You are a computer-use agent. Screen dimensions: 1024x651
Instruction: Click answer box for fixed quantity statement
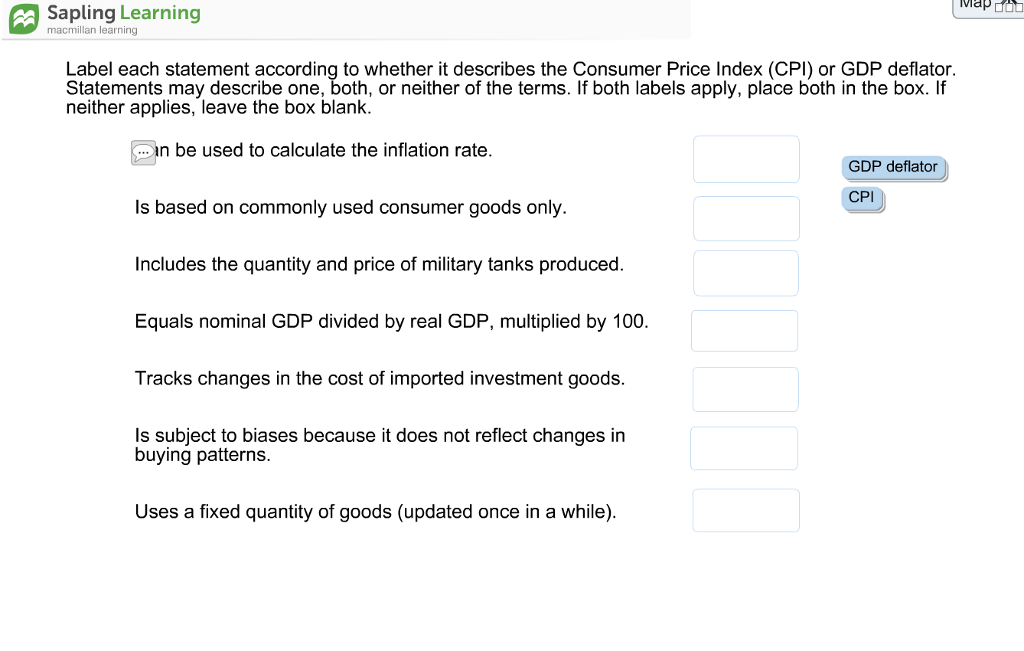(x=746, y=510)
